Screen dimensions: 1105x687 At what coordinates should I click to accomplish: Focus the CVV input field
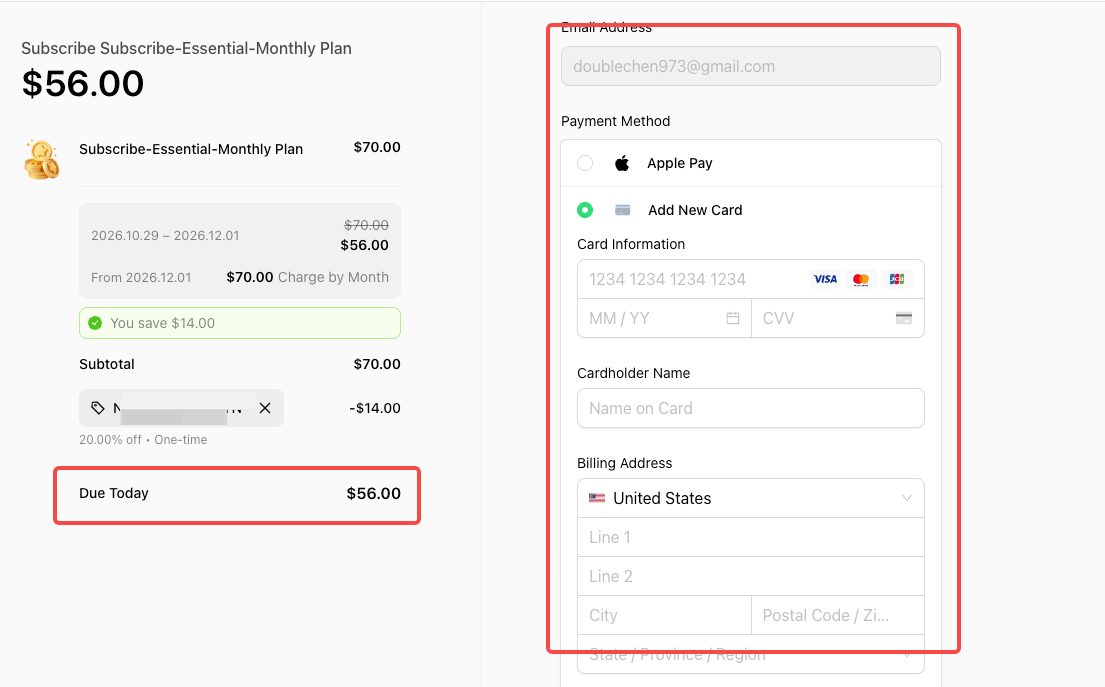[838, 318]
